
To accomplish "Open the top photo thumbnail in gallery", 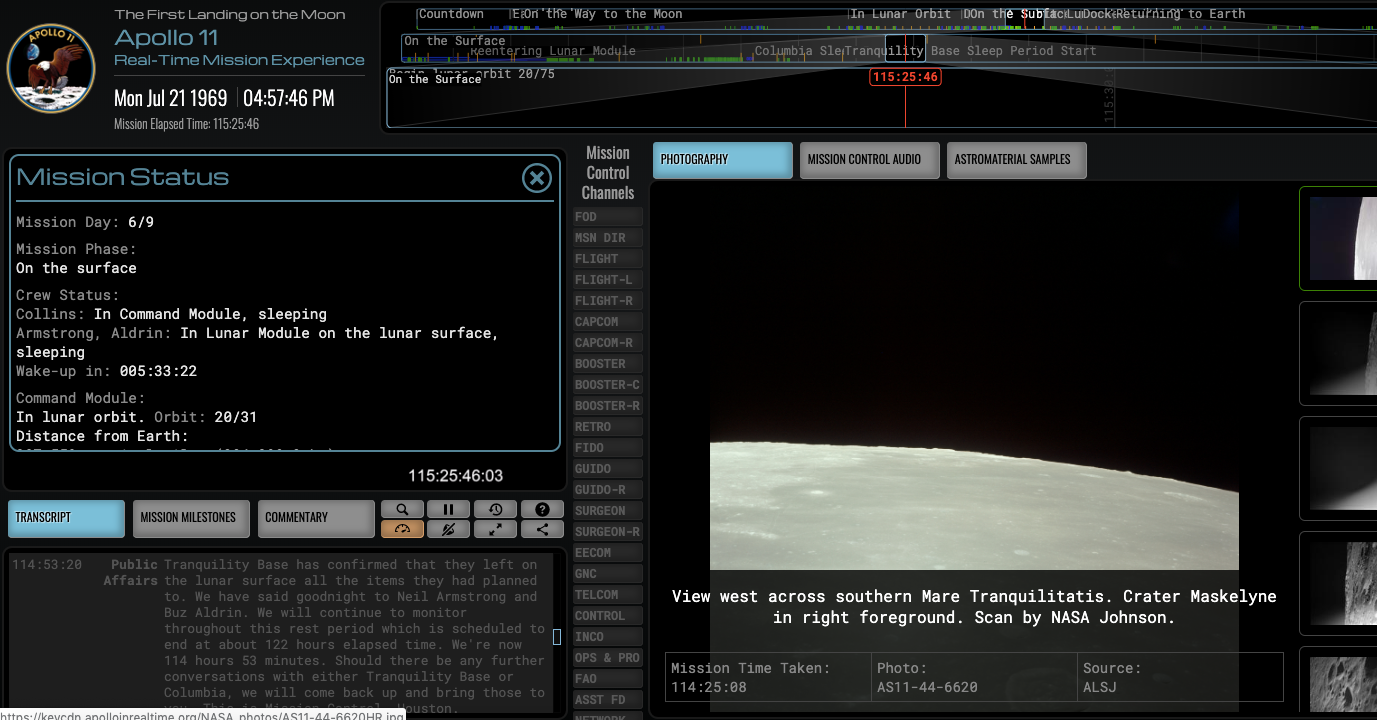I will point(1342,238).
